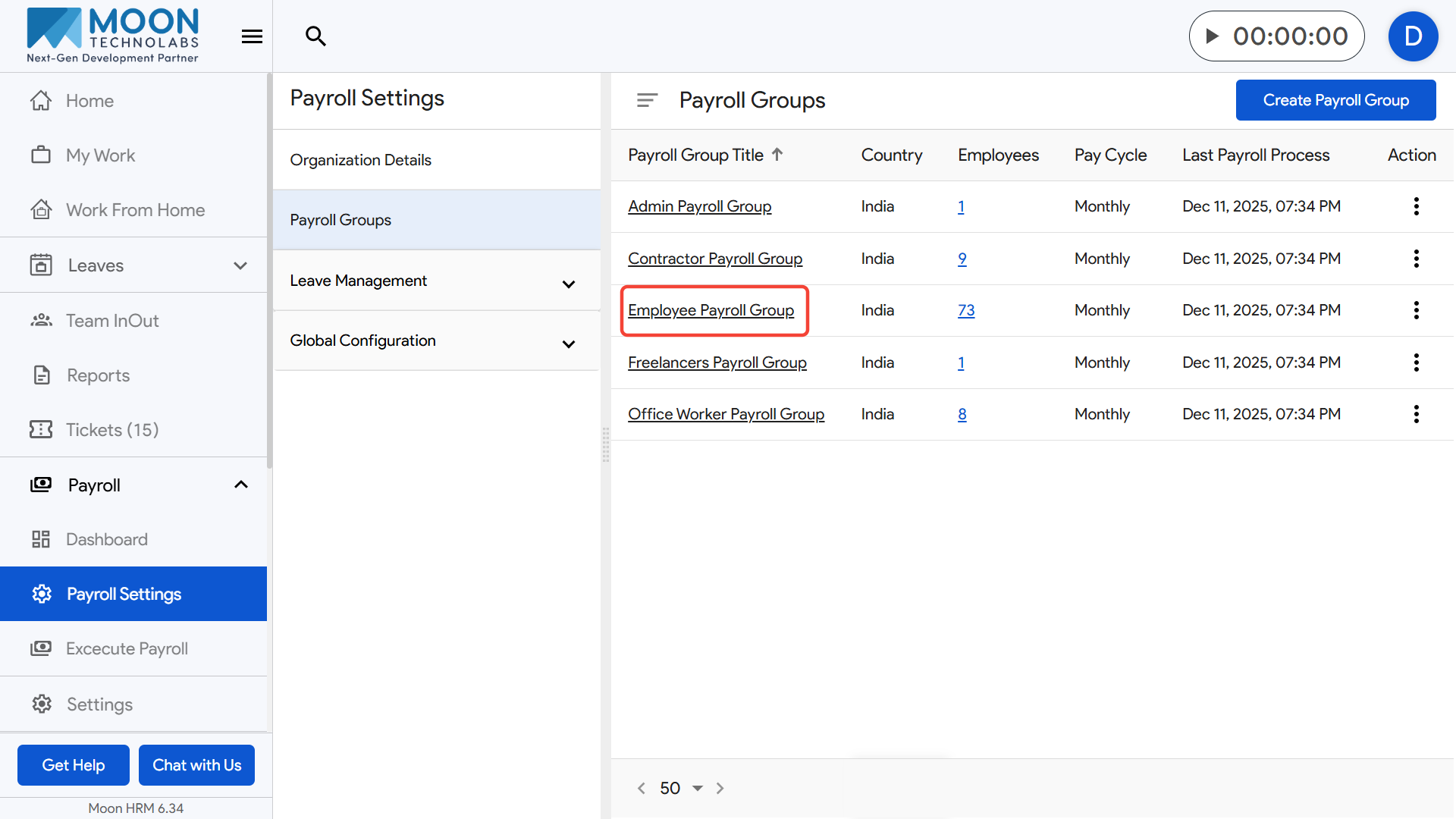Expand Leave Management settings section
Screen dimensions: 1456x819
click(x=568, y=284)
